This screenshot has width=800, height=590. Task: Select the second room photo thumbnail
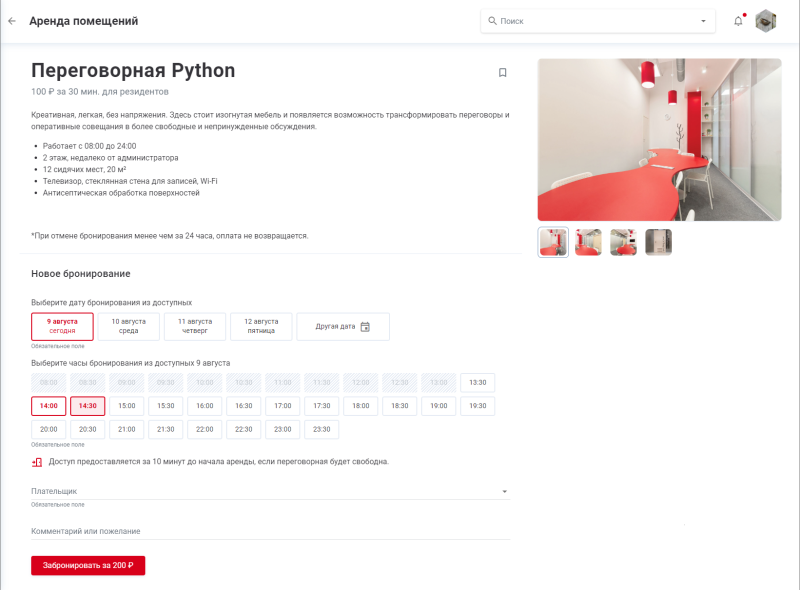587,242
